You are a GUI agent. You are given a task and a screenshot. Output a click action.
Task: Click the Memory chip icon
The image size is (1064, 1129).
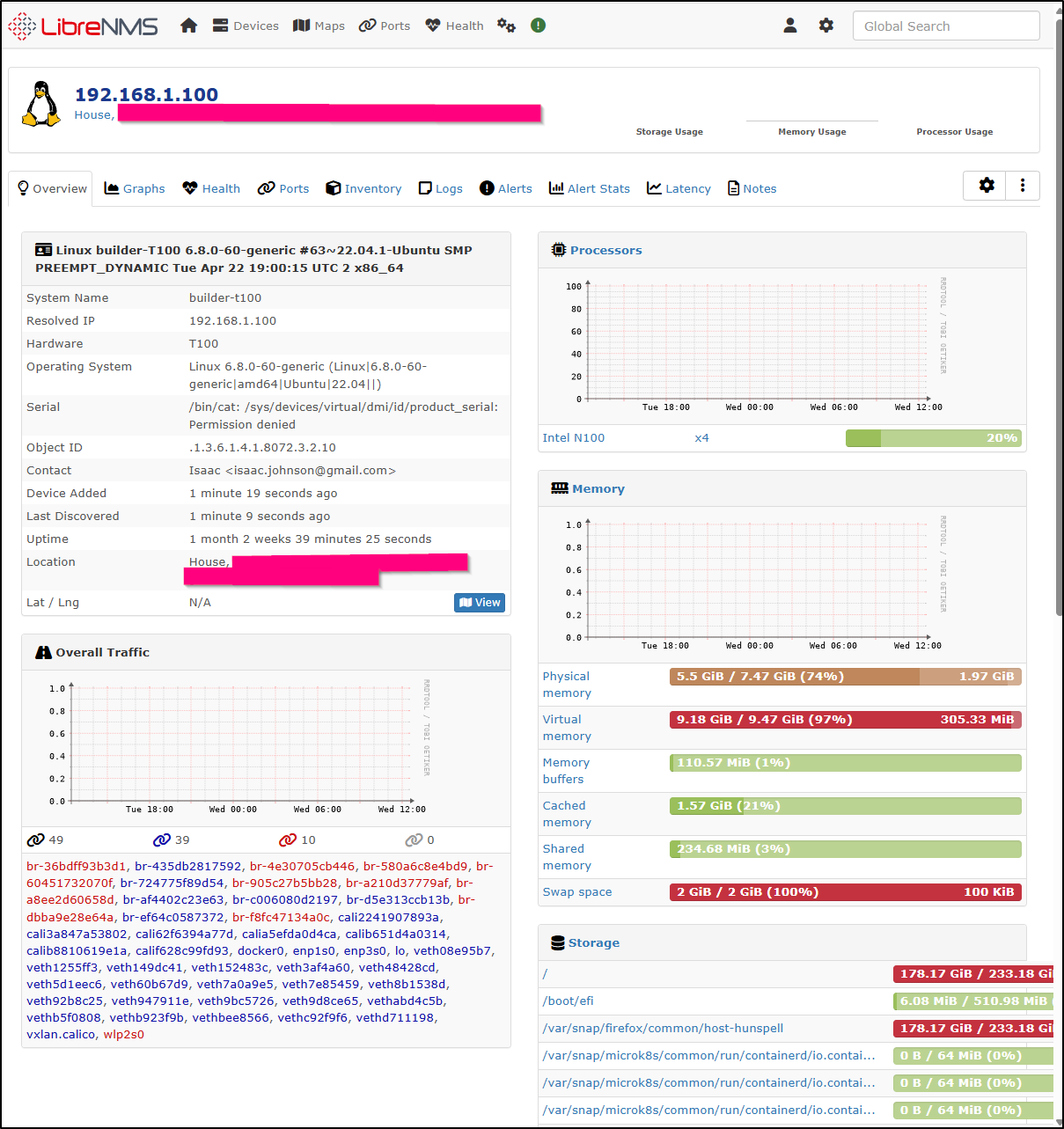(x=560, y=488)
